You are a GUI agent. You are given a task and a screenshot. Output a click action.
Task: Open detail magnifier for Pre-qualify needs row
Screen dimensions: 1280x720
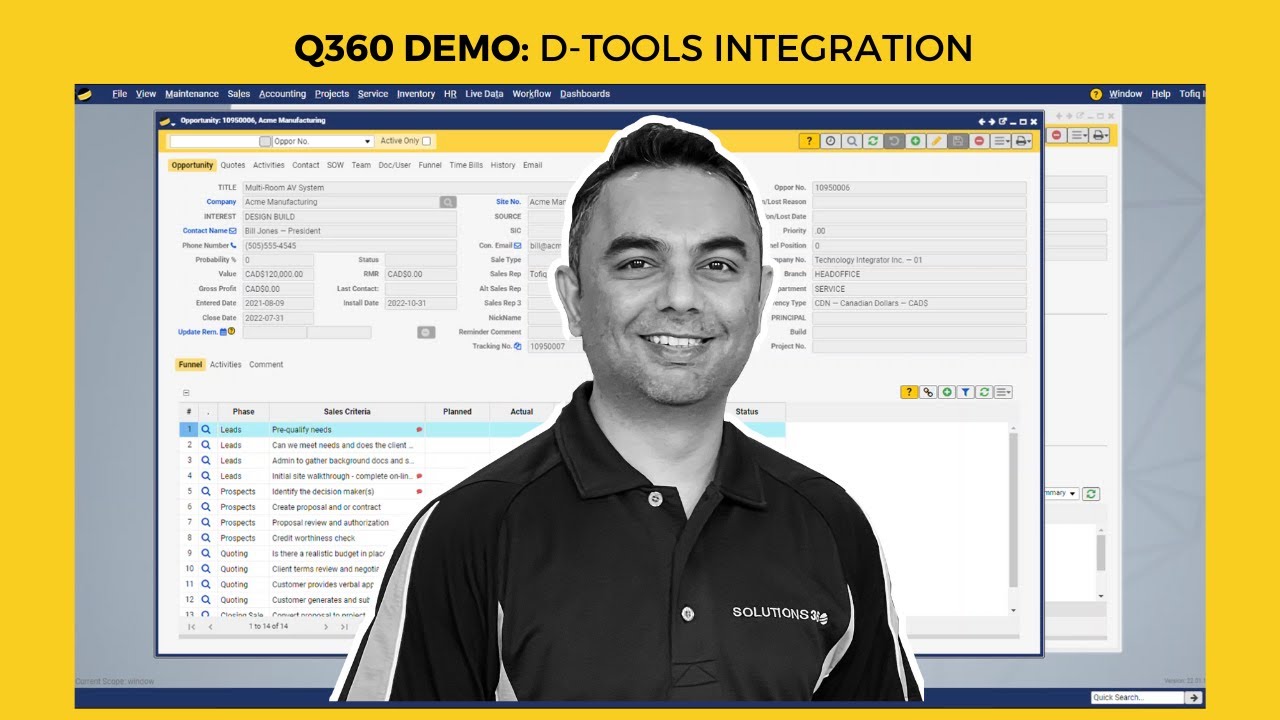coord(206,430)
